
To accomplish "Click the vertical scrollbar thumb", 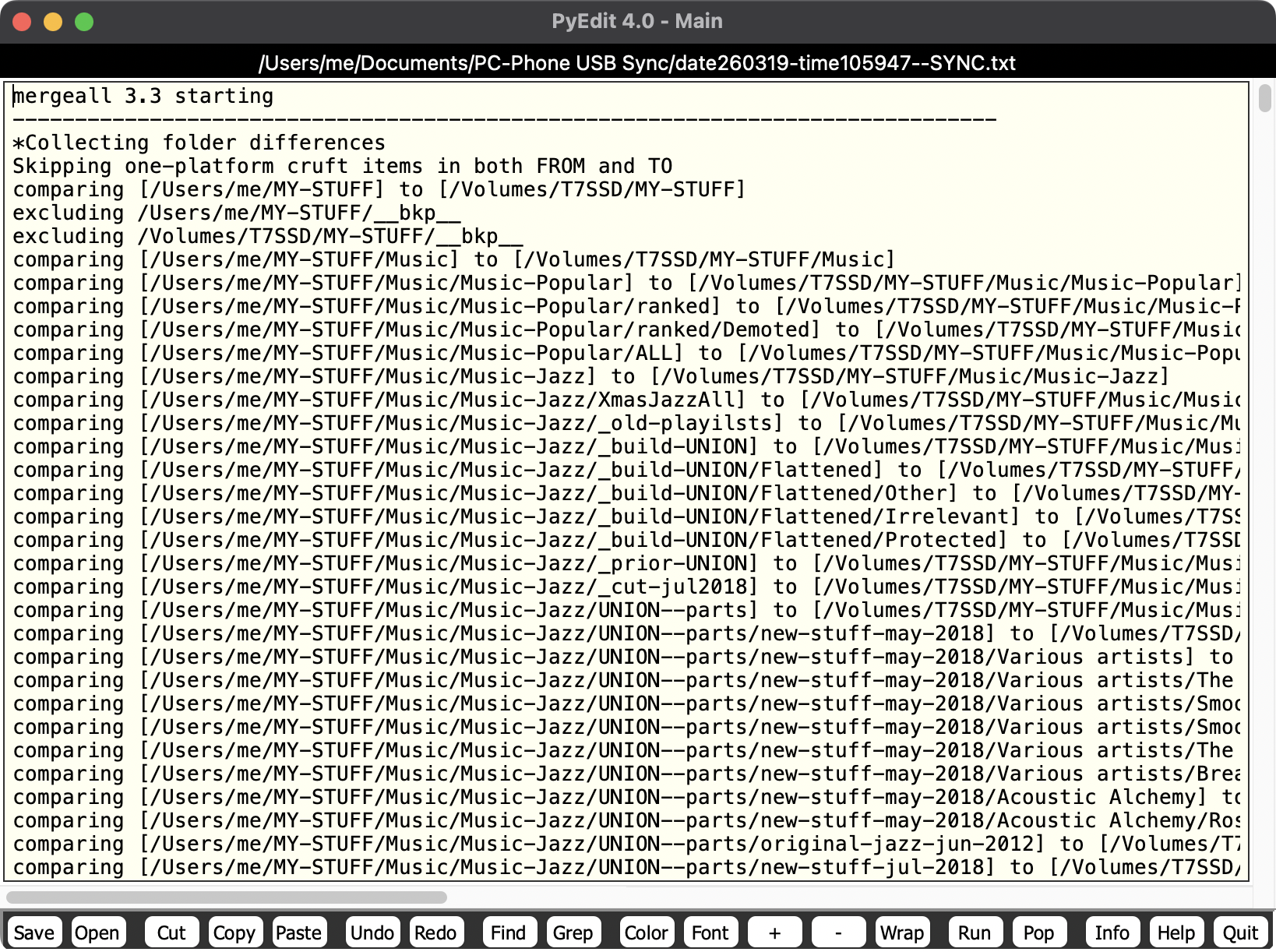I will click(x=1264, y=99).
